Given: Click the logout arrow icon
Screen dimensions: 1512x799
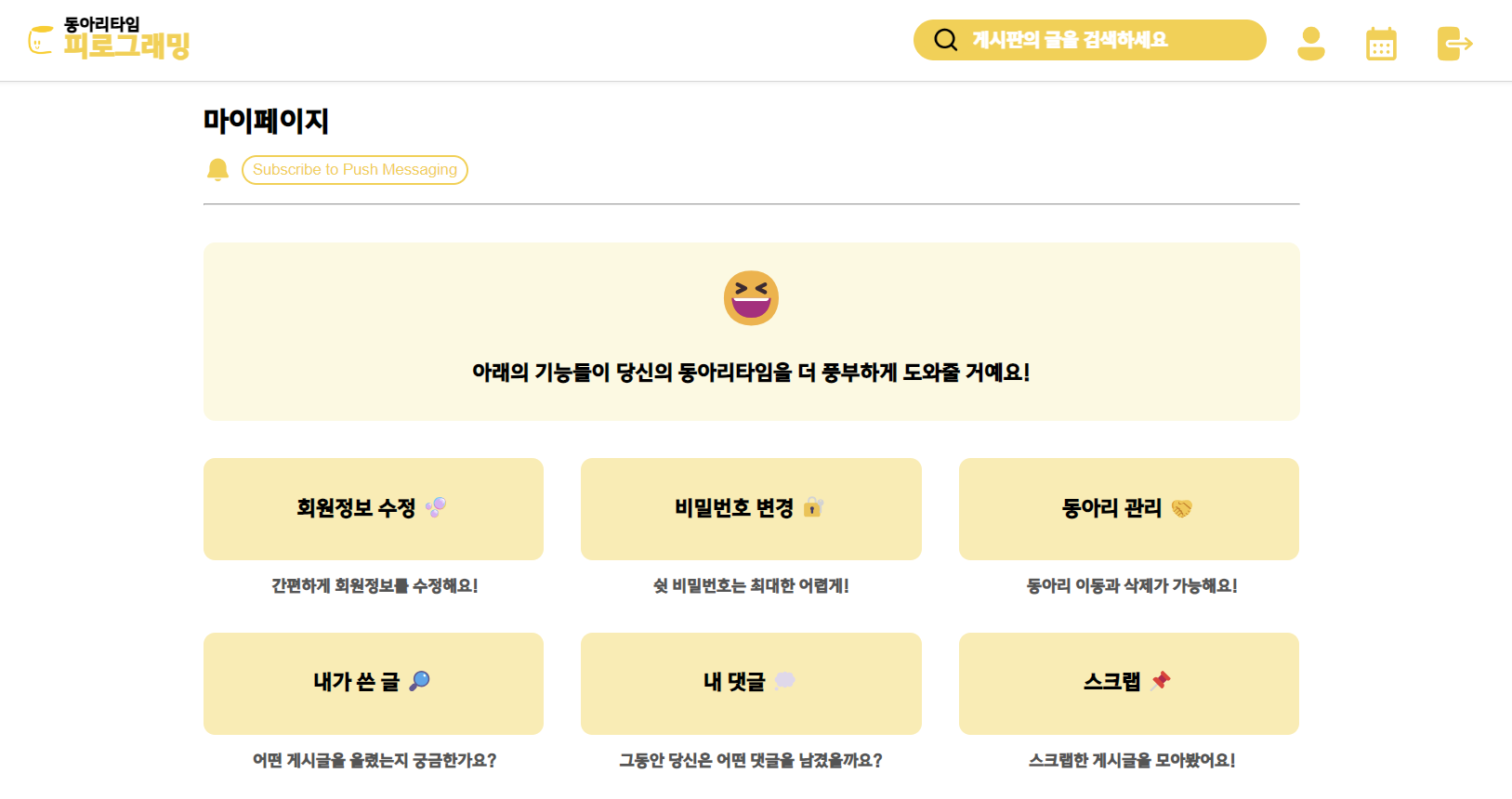Looking at the screenshot, I should 1454,44.
